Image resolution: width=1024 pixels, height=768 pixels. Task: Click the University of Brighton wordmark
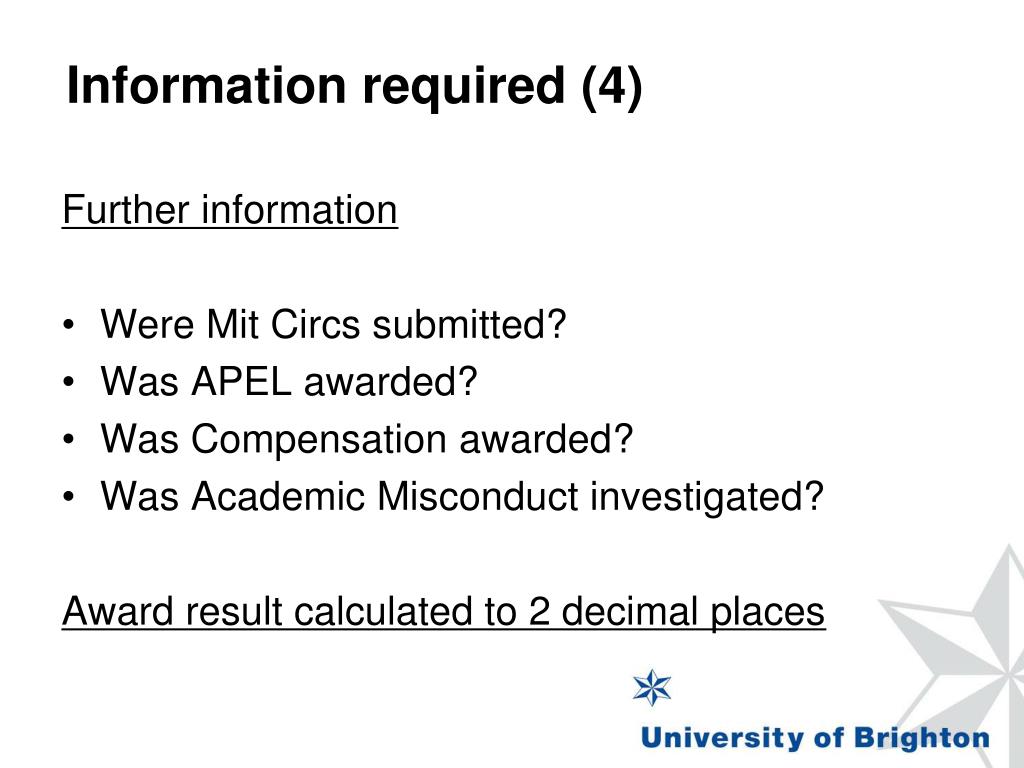(x=815, y=738)
